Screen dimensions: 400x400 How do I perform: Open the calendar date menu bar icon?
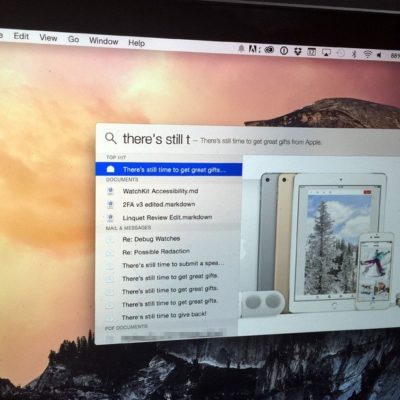(311, 52)
